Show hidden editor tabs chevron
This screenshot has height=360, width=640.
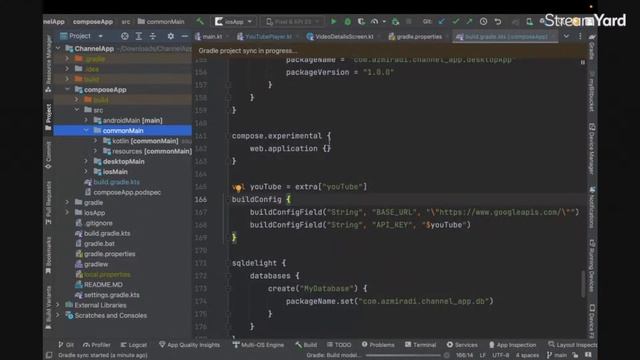point(566,36)
